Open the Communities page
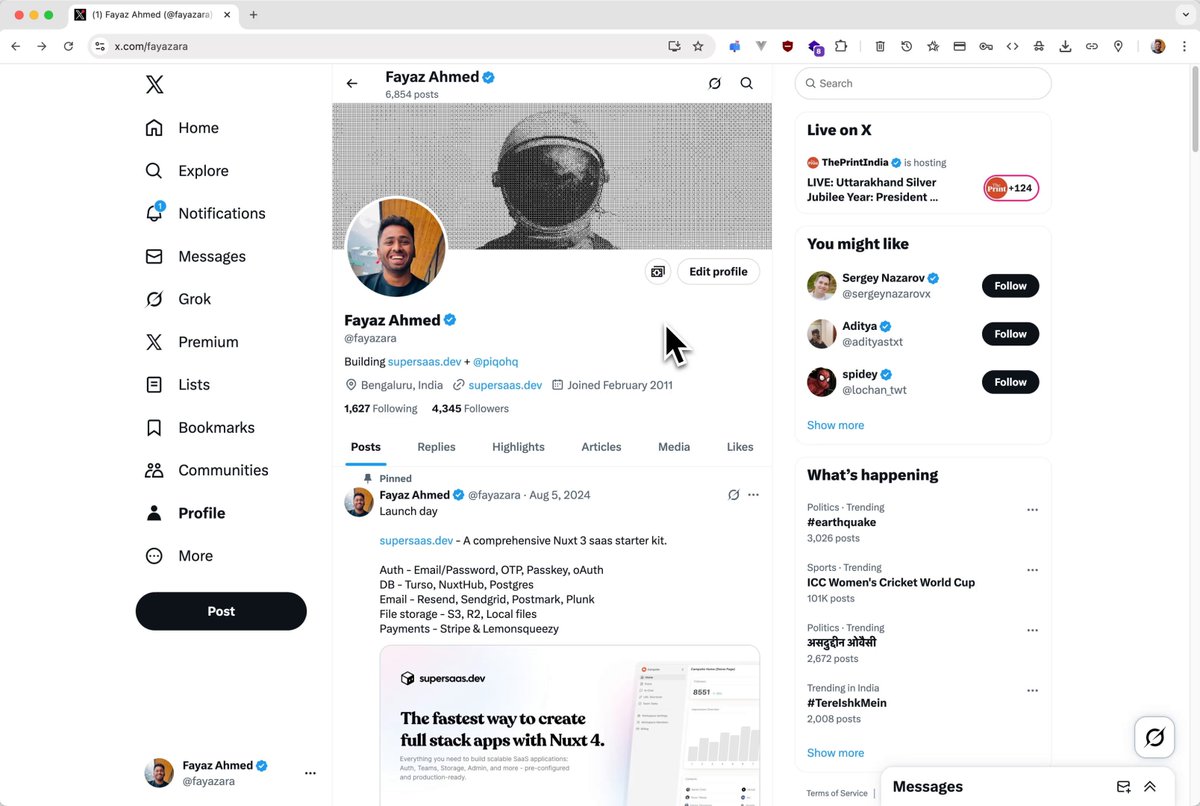This screenshot has height=806, width=1200. pyautogui.click(x=207, y=470)
